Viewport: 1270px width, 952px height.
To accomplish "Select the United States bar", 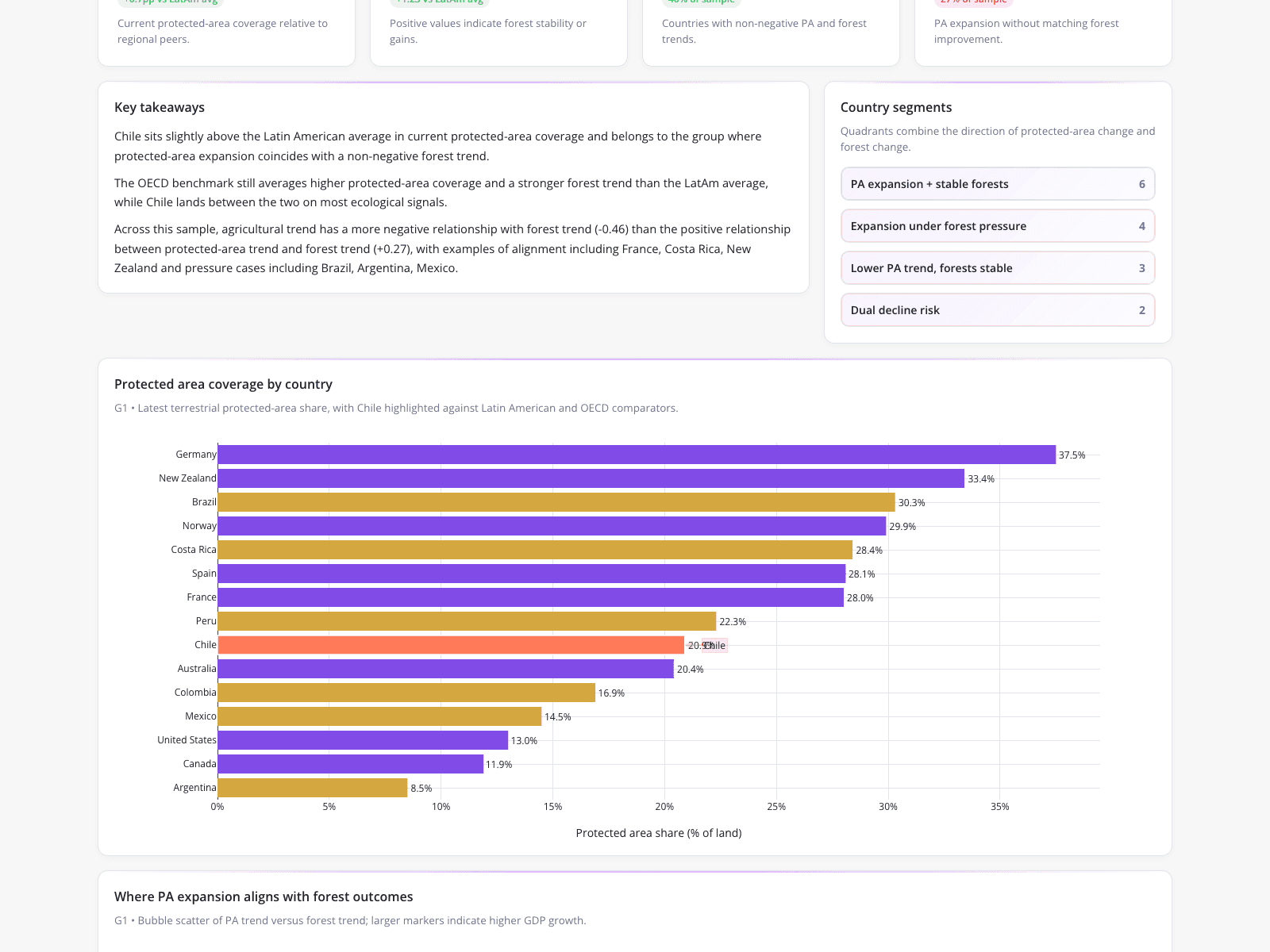I will (363, 740).
